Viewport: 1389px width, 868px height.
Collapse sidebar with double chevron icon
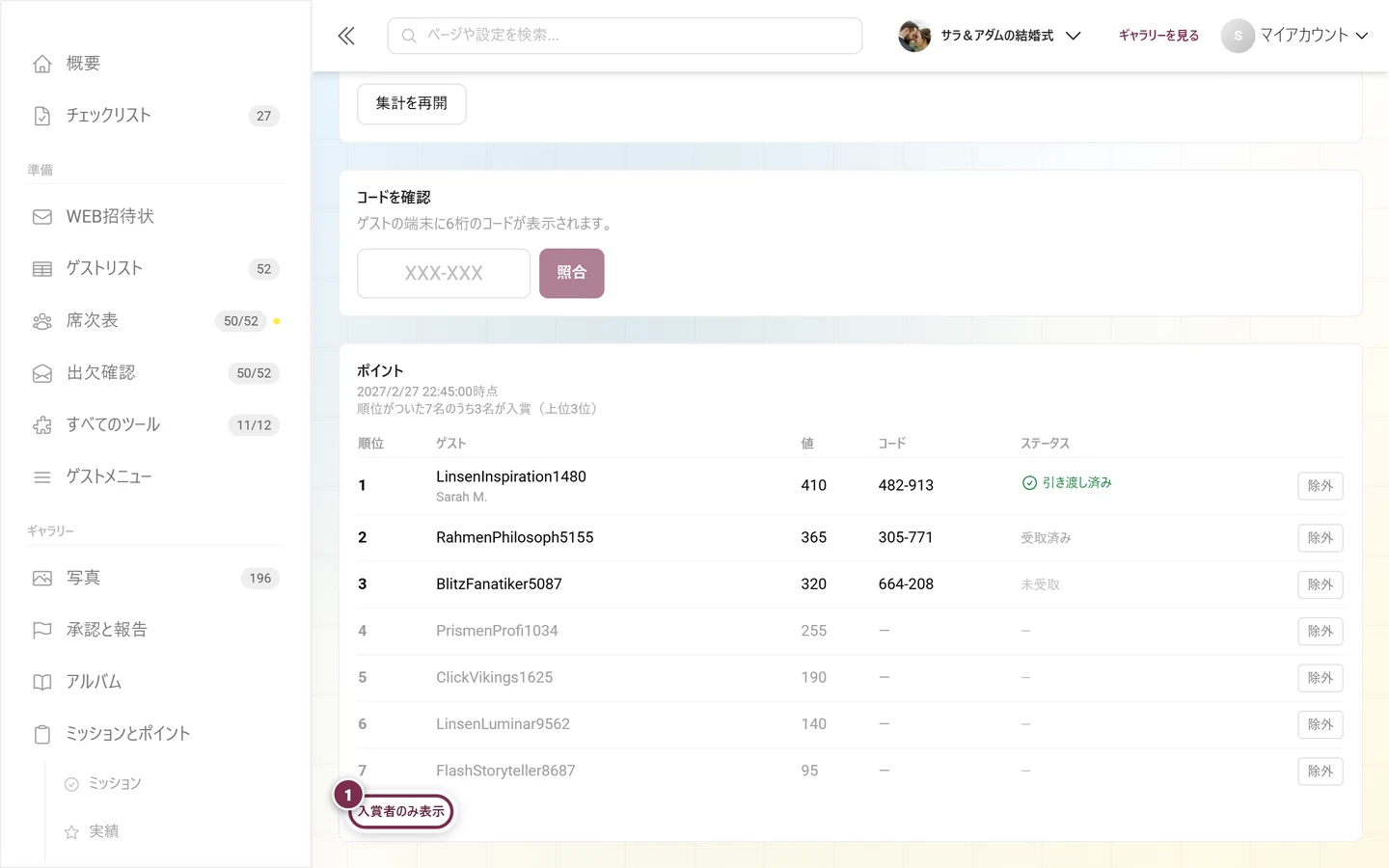point(346,36)
